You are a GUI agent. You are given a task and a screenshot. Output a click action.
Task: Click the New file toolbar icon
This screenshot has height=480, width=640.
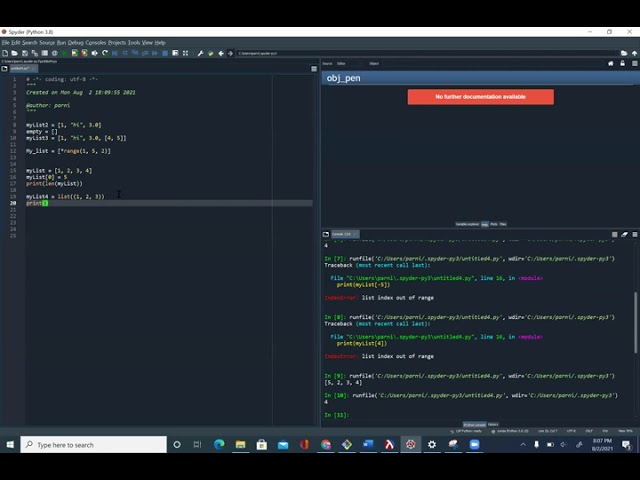(x=5, y=53)
